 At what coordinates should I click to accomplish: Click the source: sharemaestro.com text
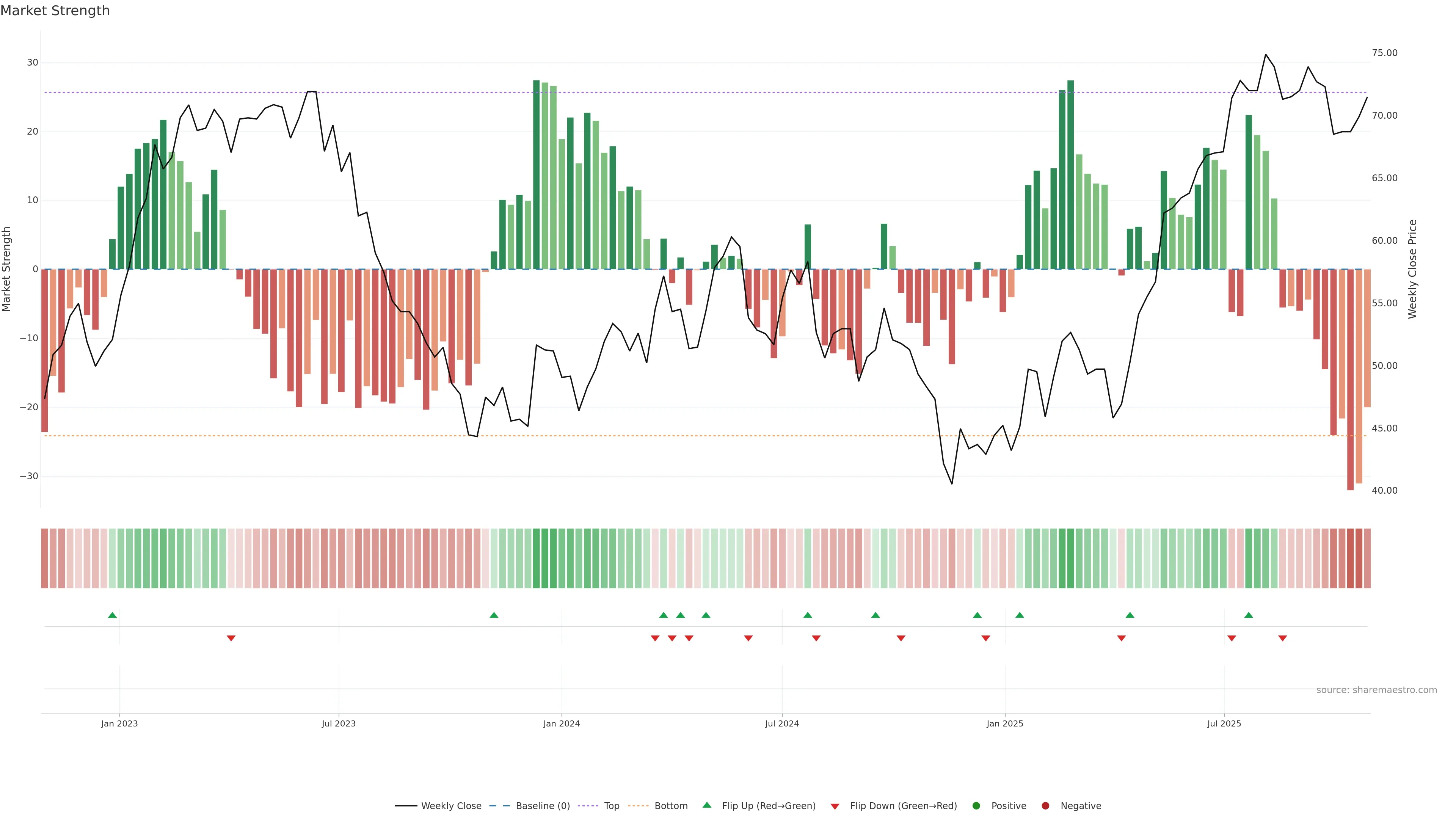[x=1376, y=690]
